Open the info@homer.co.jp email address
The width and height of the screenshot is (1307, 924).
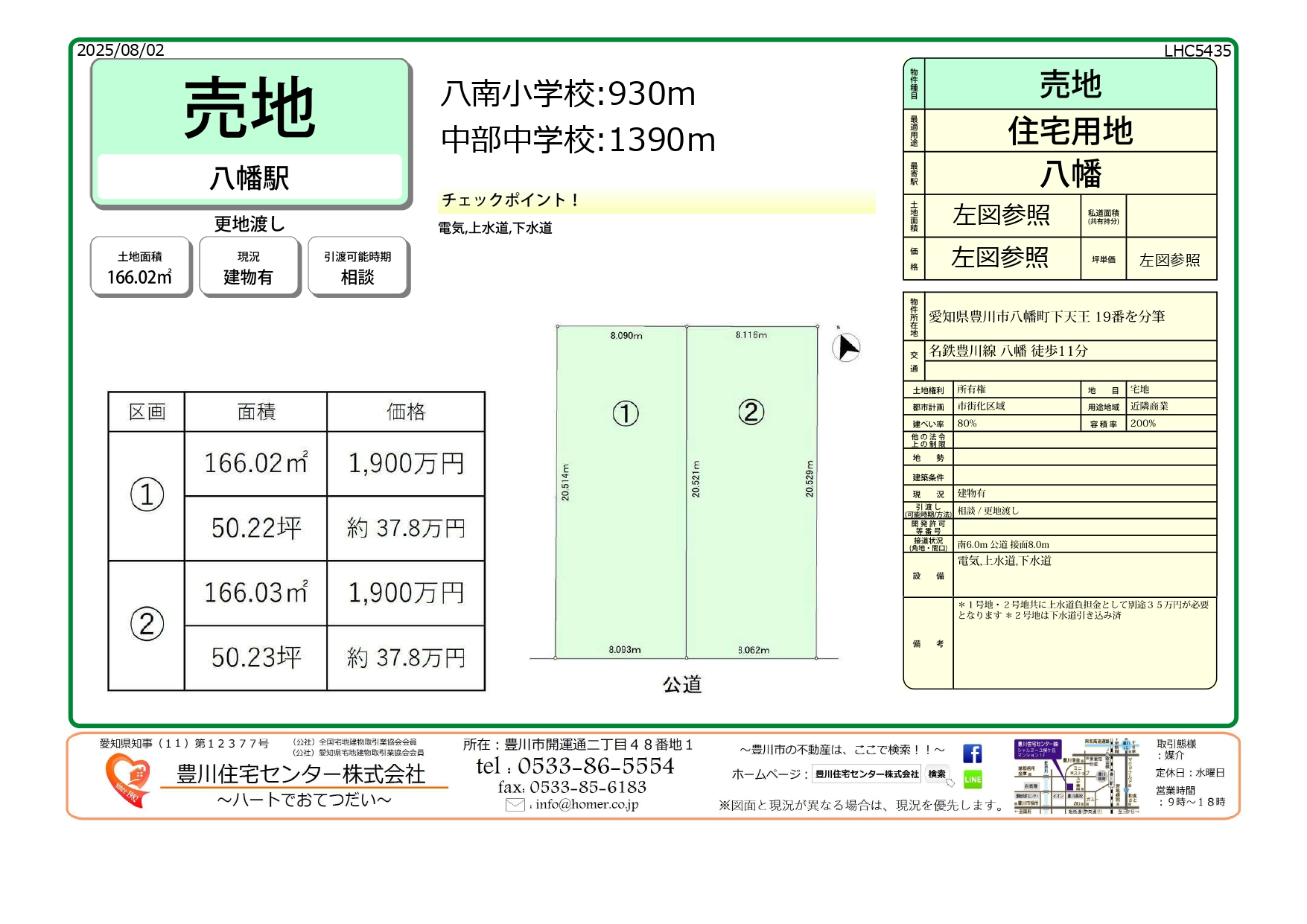point(587,804)
